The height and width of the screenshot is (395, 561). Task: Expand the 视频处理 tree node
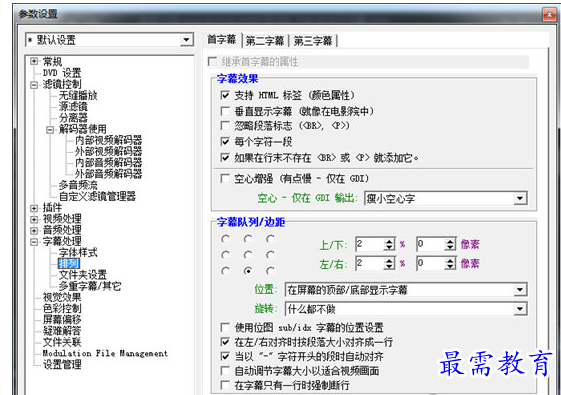(34, 219)
